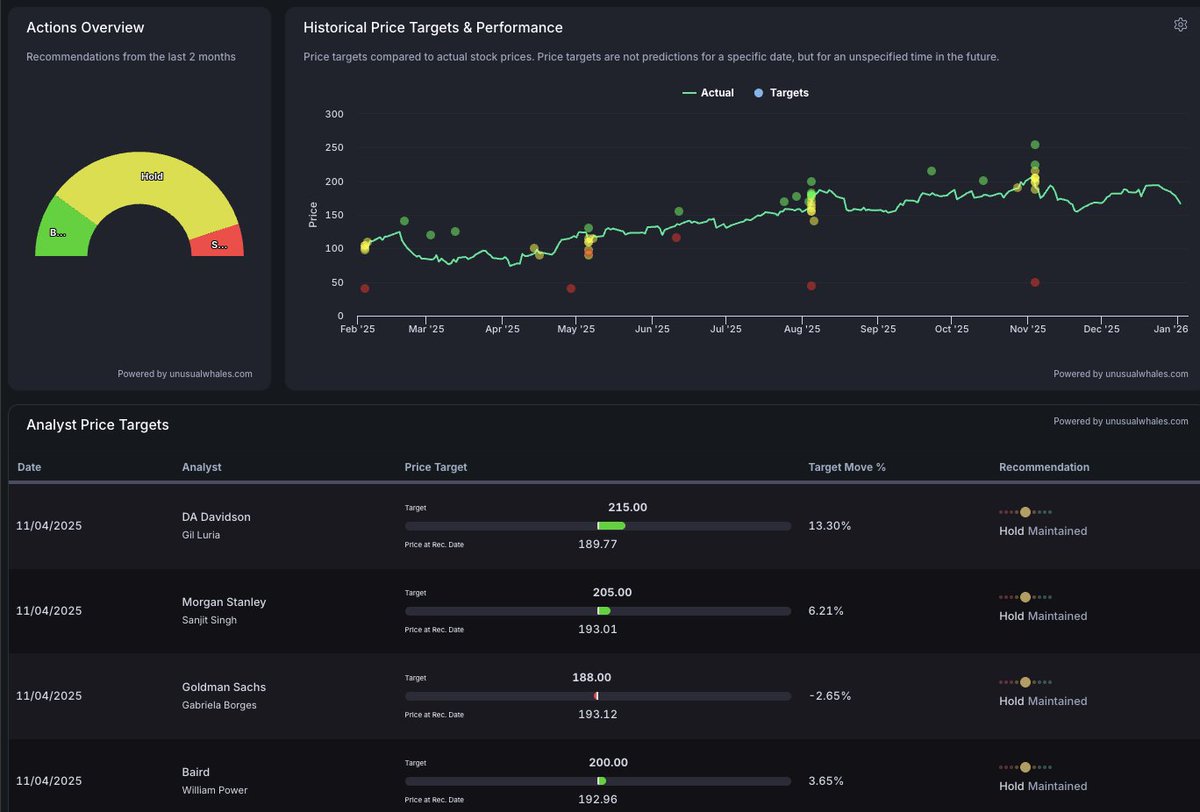This screenshot has width=1200, height=812.
Task: Click Goldman Sachs recommendation rating dots icon
Action: 1025,682
